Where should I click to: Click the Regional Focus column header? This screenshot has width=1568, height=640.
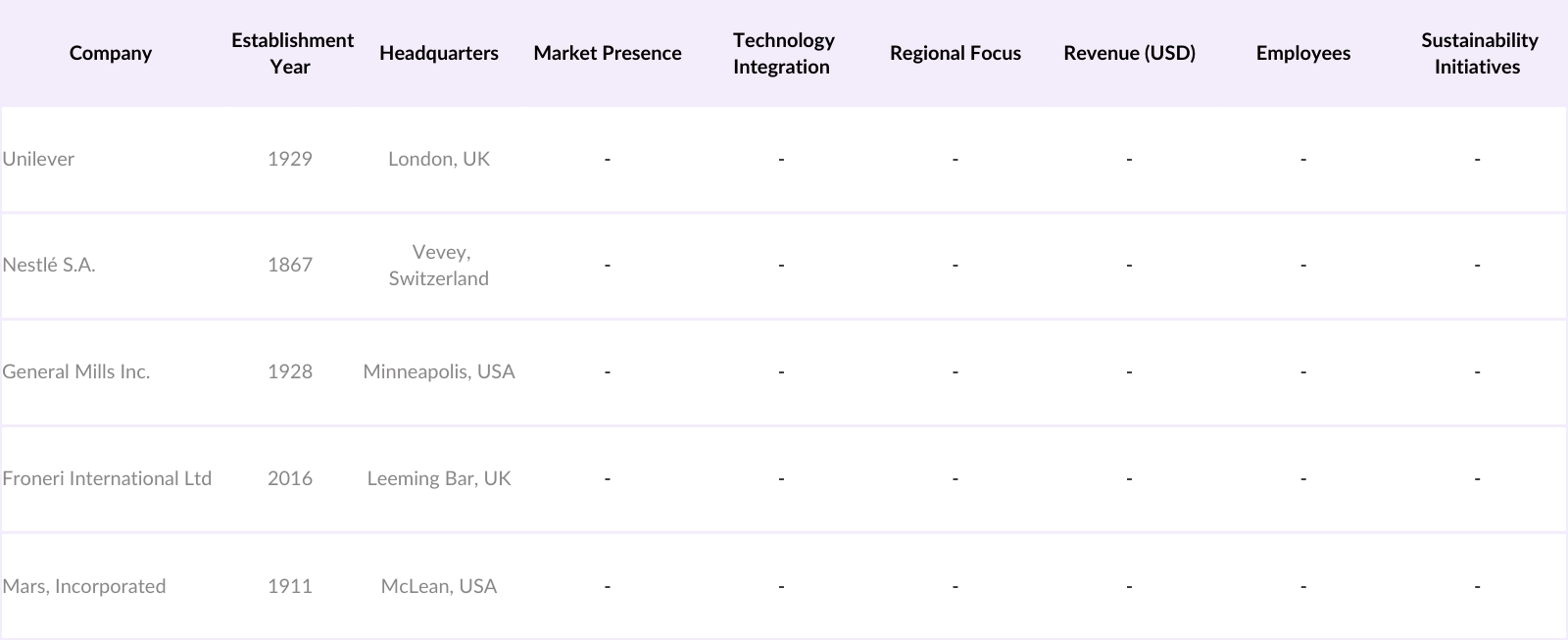(955, 53)
